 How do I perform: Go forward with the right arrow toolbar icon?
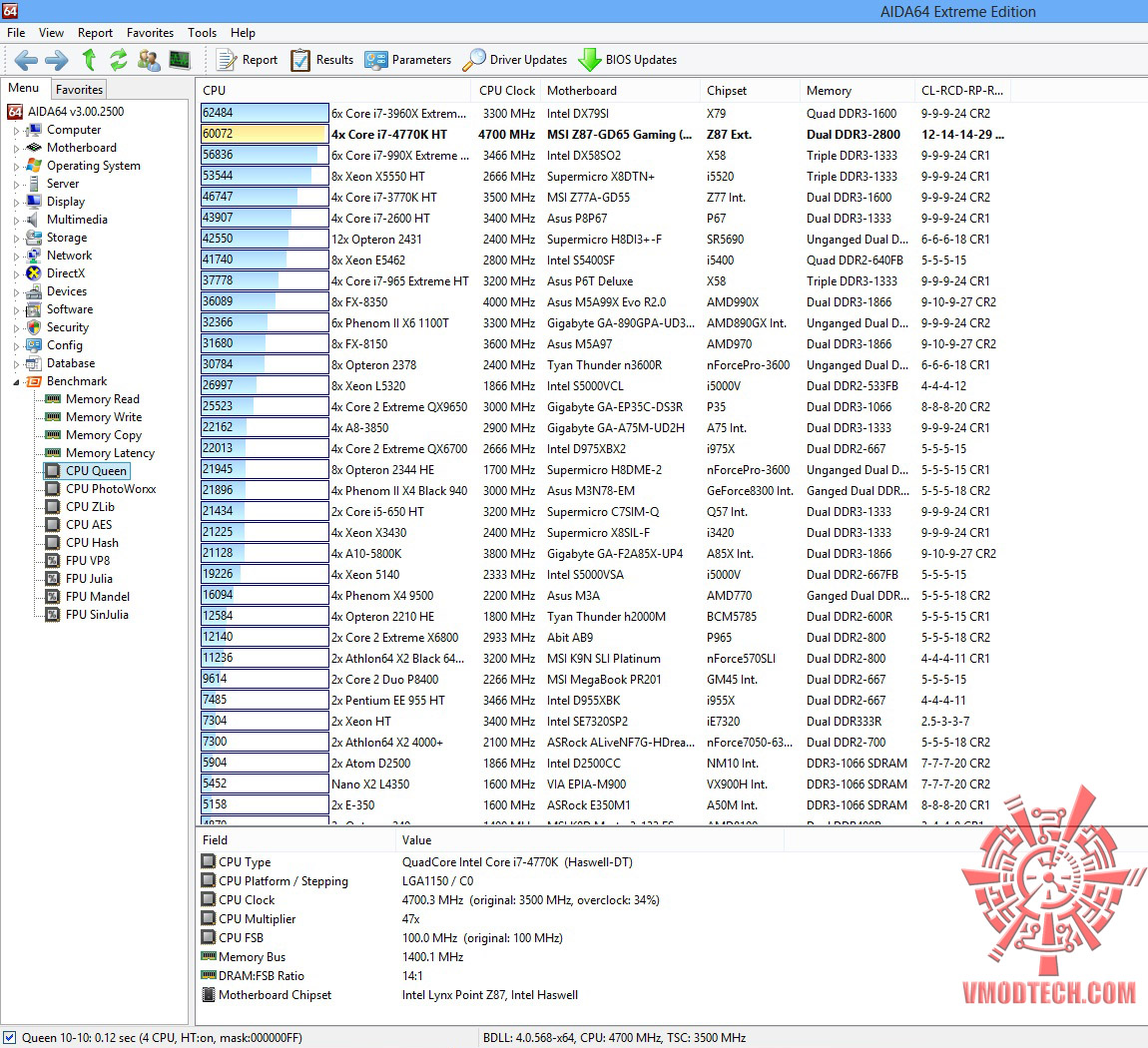click(x=56, y=60)
